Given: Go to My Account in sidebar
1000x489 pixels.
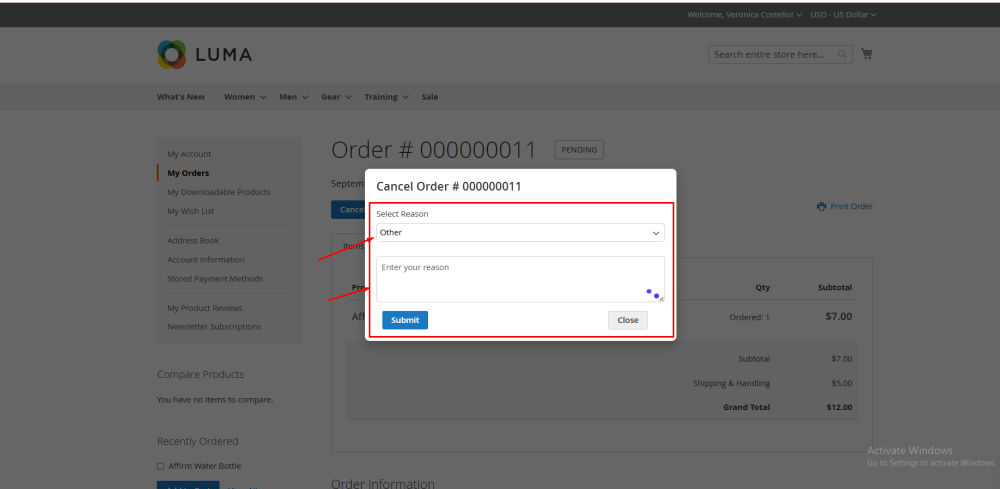Looking at the screenshot, I should click(189, 154).
